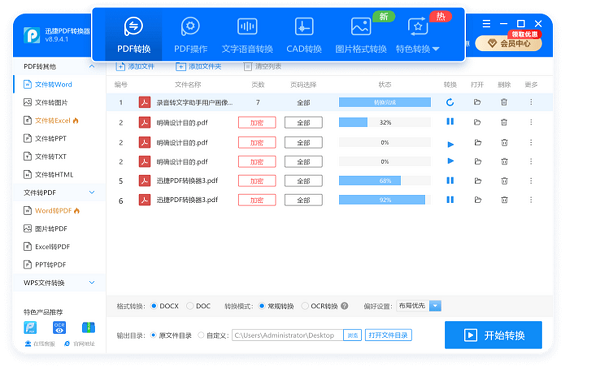Screen dimensions: 600x369
Task: Open the folder for the 32% progress row
Action: [477, 122]
